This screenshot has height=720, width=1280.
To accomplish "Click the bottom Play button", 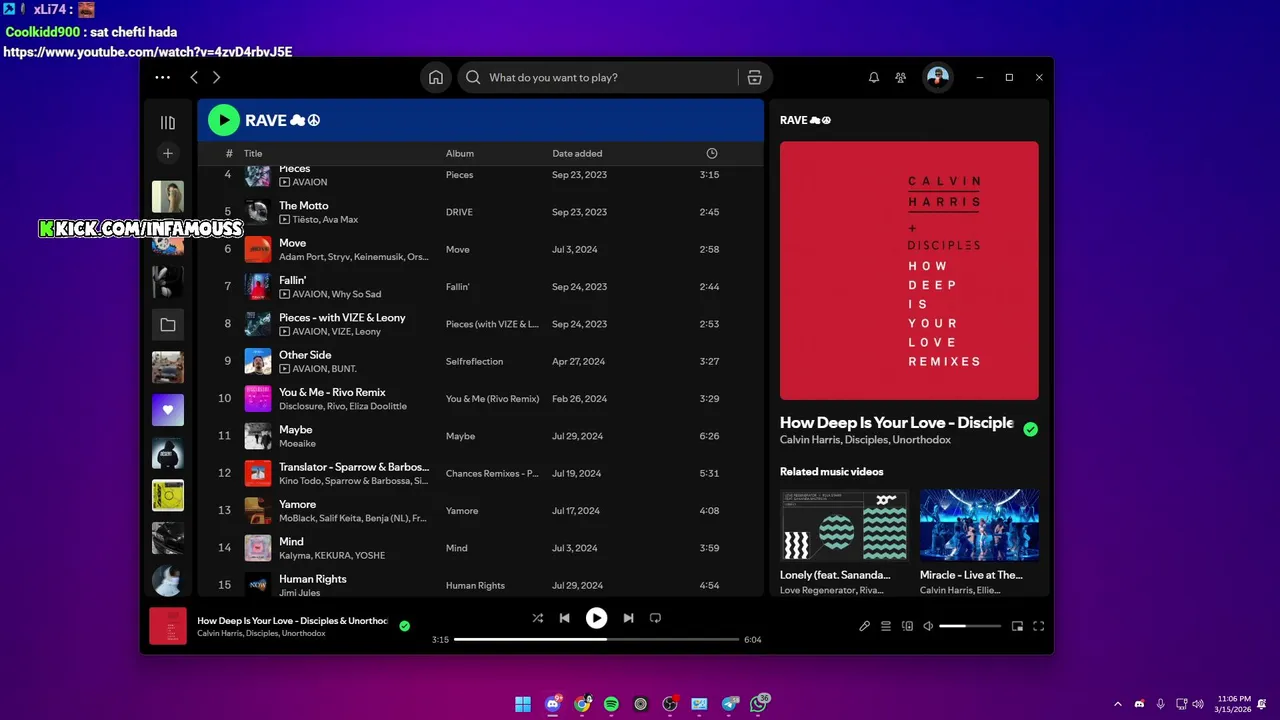I will tap(596, 618).
